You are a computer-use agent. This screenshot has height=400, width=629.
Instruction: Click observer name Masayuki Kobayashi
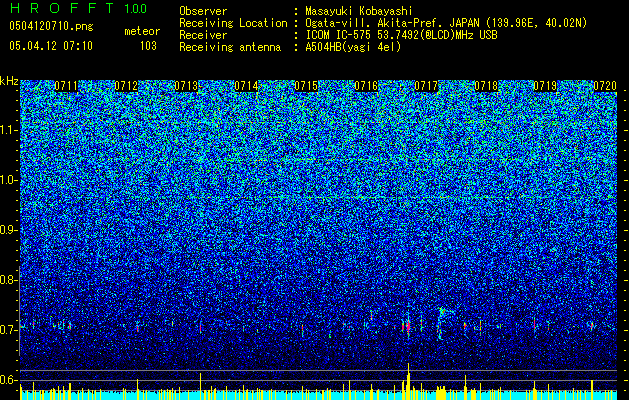click(x=359, y=11)
